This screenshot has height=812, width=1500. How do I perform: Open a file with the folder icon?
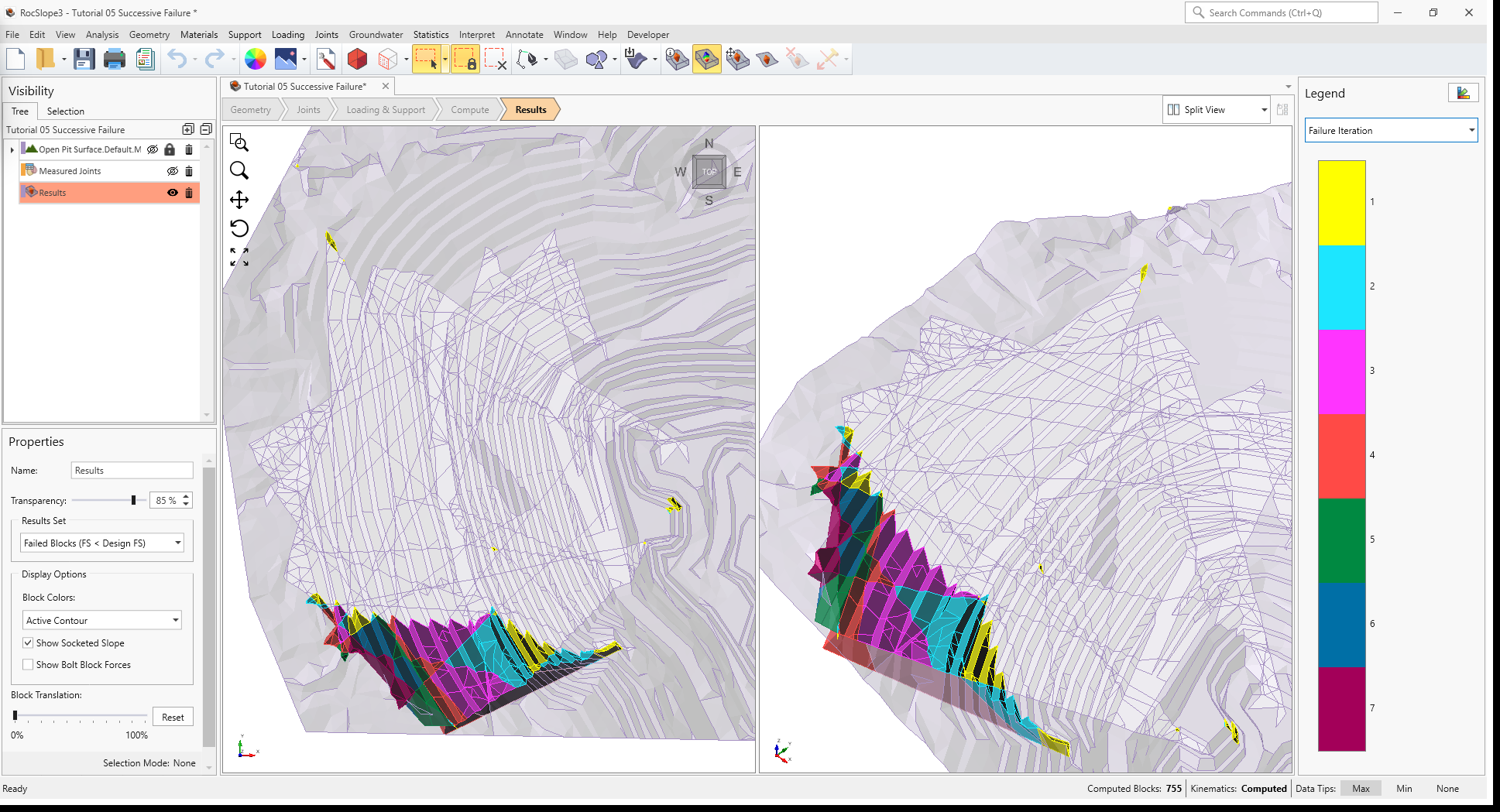[x=46, y=59]
